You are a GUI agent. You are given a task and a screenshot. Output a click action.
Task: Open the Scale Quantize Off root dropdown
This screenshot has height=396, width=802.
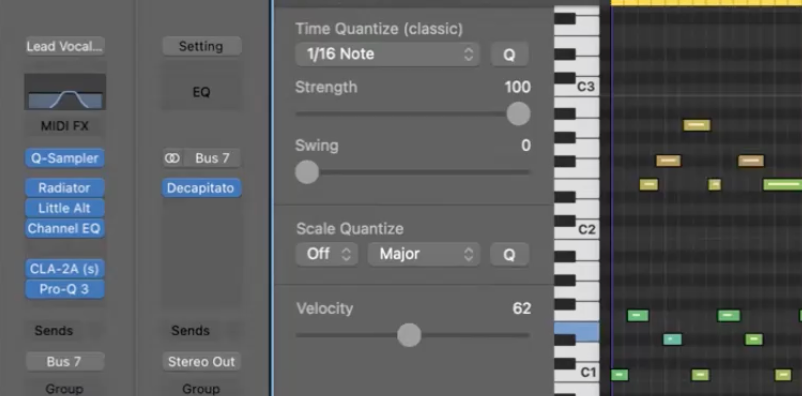point(326,254)
